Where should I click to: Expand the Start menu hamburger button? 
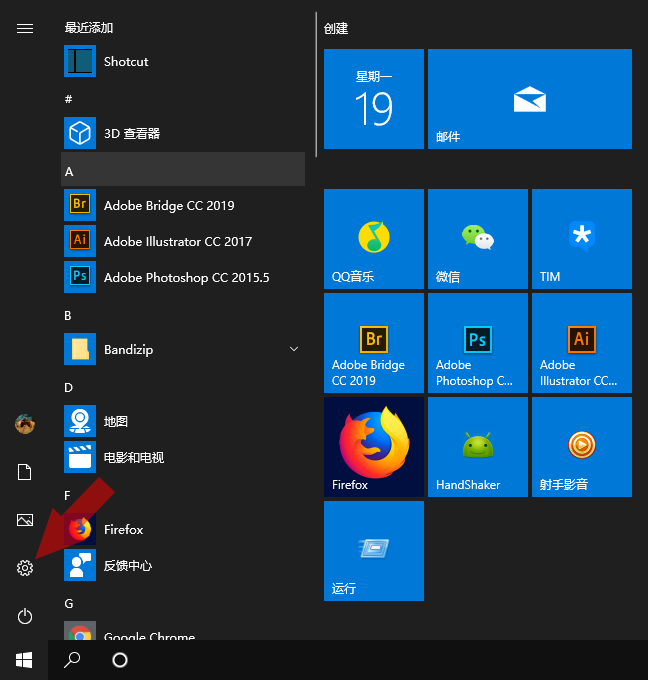click(25, 29)
